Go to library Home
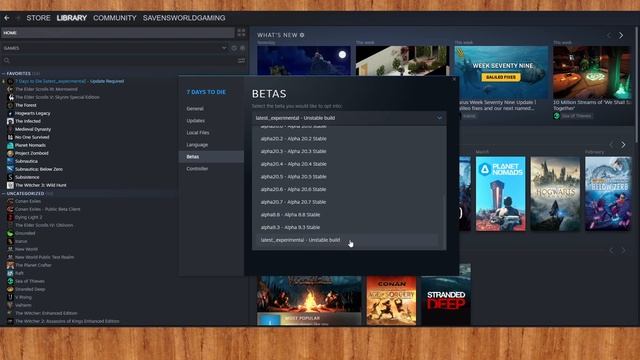640x360 pixels. pos(118,33)
